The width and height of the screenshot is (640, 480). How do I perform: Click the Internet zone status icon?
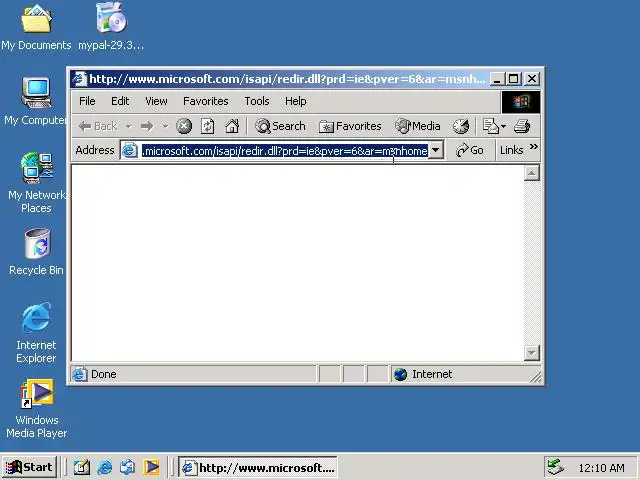click(401, 374)
